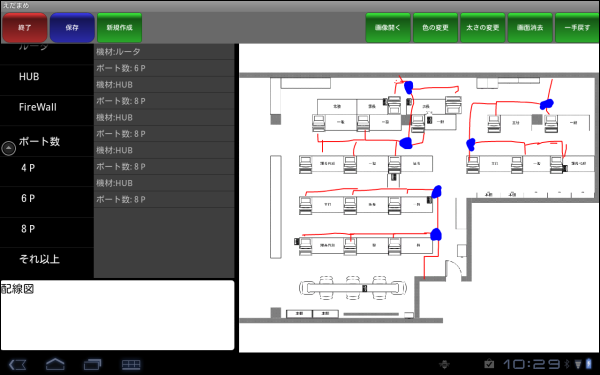Click the 太さの変更 thickness button
This screenshot has width=600, height=375.
[x=483, y=28]
